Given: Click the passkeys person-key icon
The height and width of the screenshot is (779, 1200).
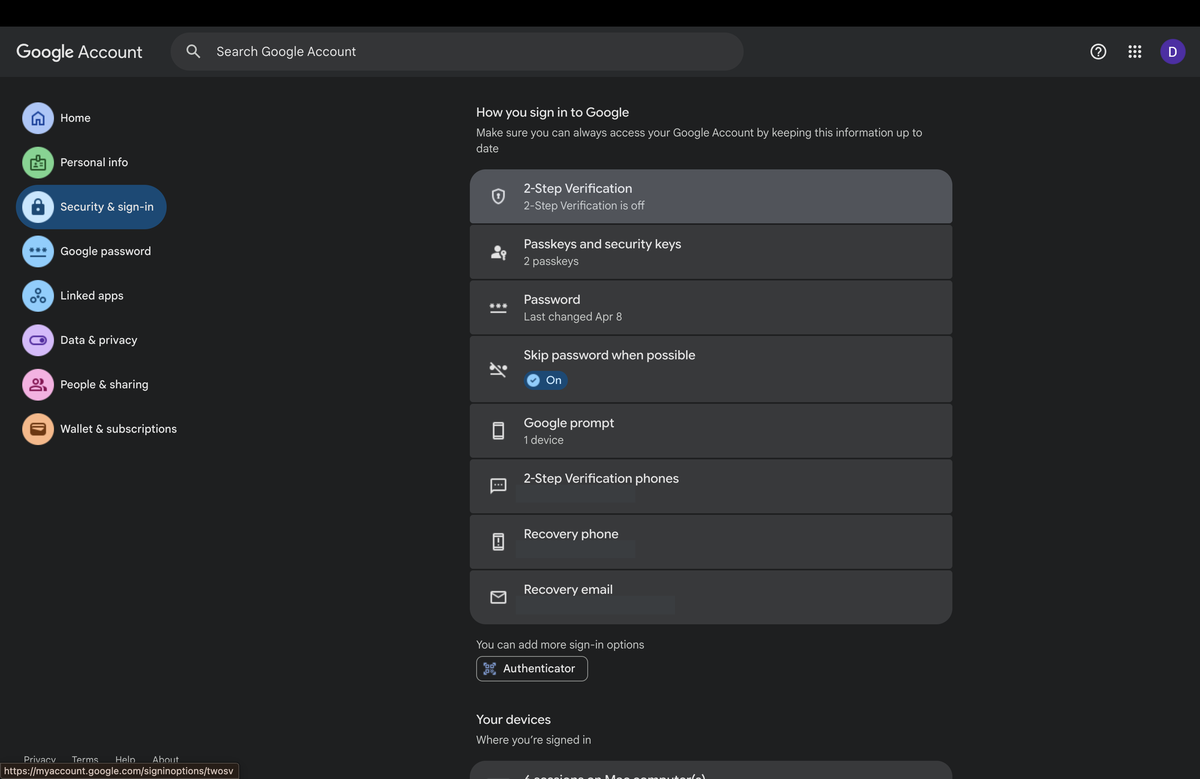Looking at the screenshot, I should click(x=498, y=252).
